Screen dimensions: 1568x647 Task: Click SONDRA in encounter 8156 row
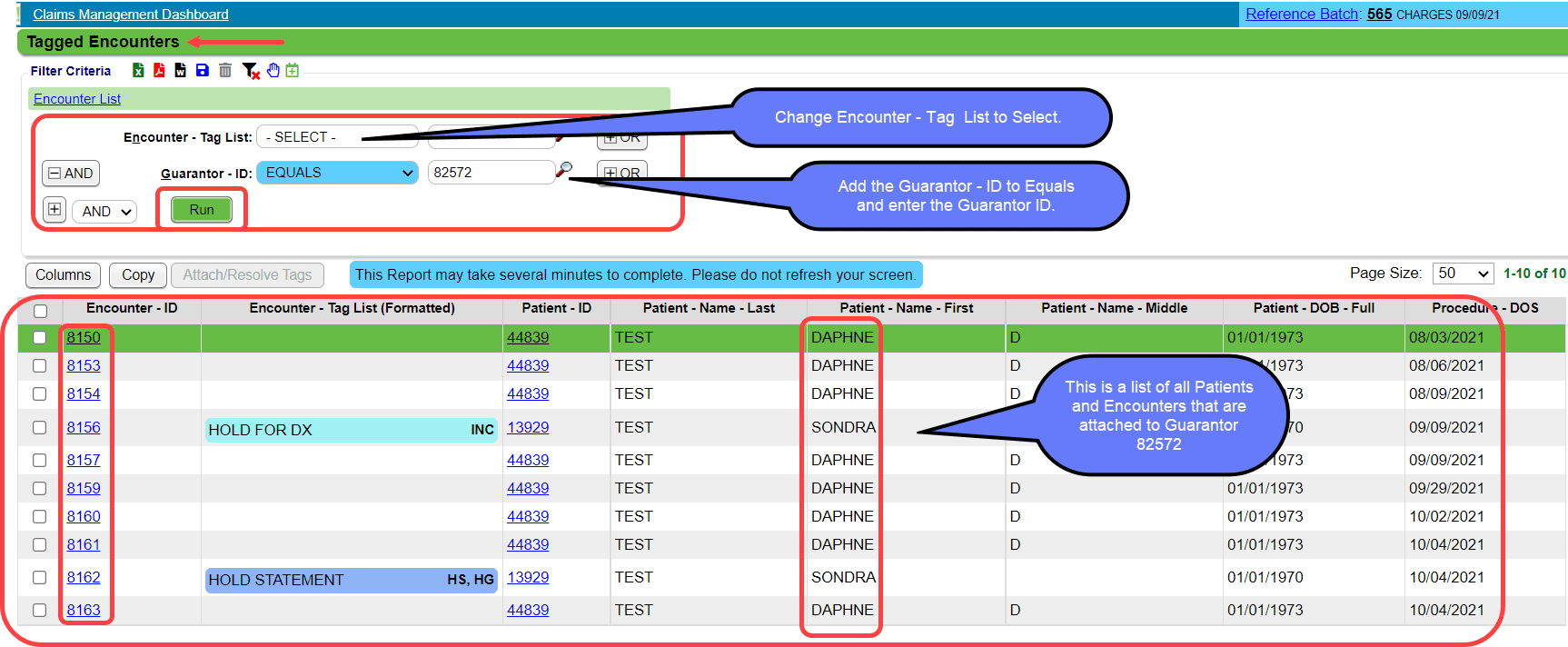[843, 427]
